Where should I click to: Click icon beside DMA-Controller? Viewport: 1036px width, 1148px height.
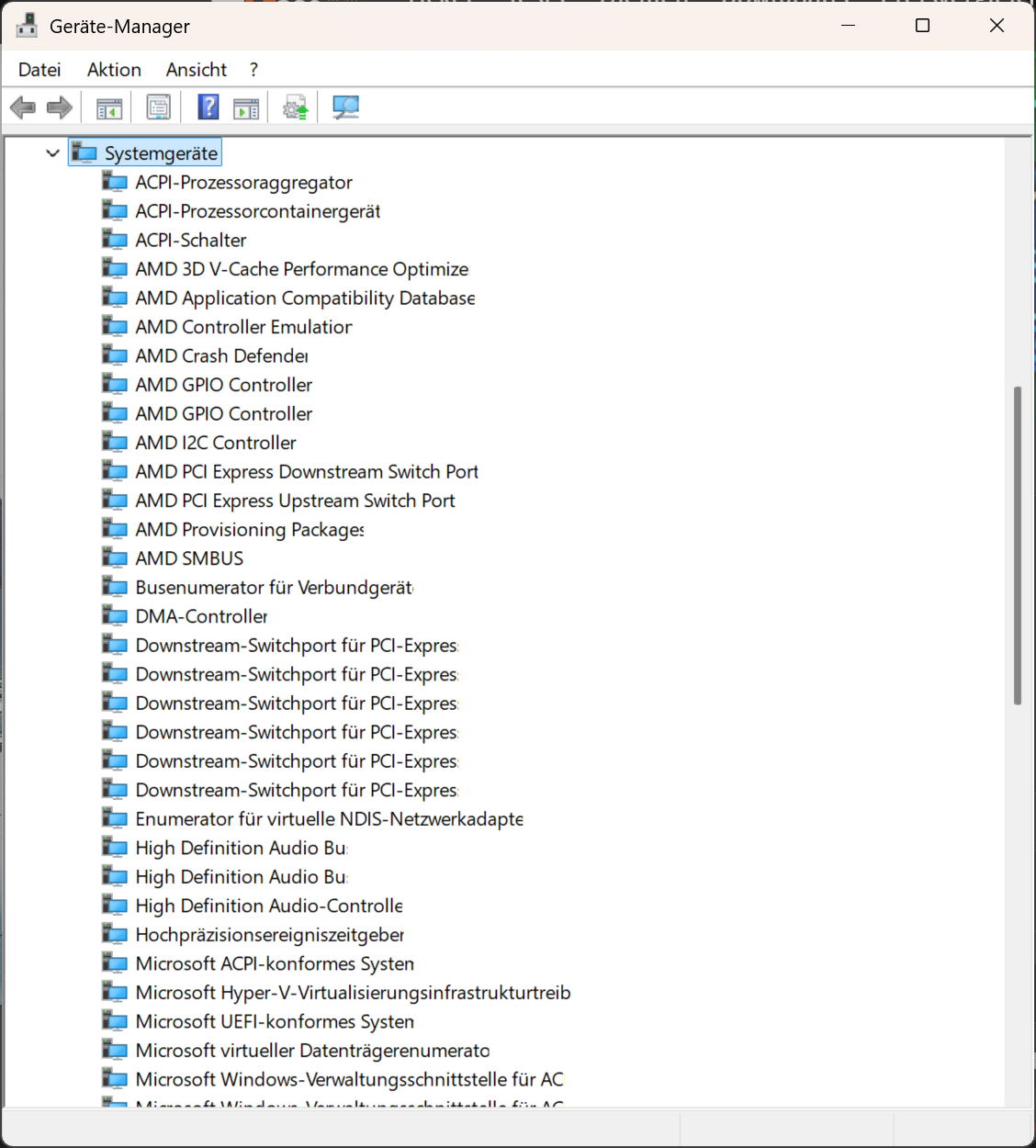click(115, 616)
